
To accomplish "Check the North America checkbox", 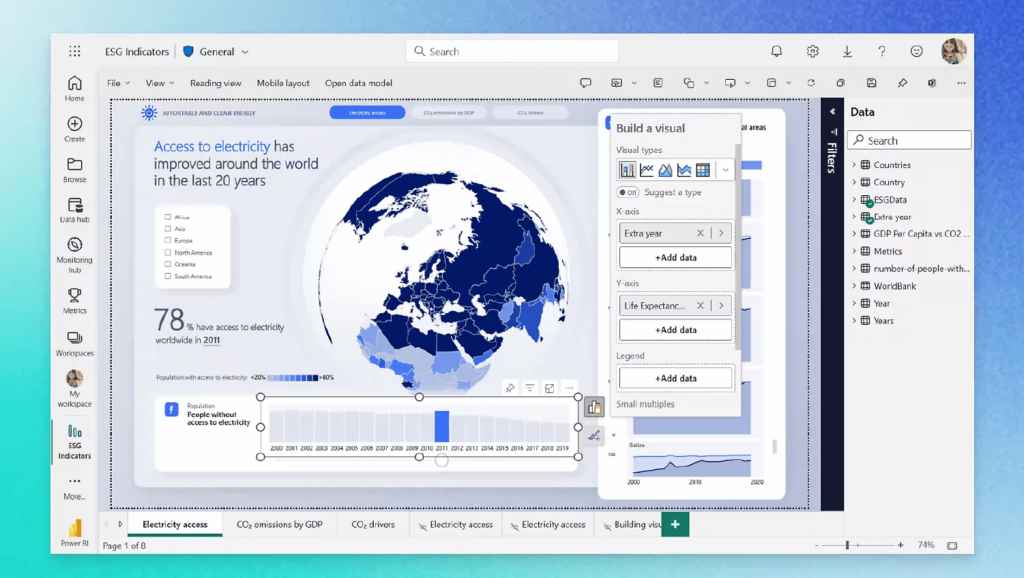I will (x=168, y=252).
